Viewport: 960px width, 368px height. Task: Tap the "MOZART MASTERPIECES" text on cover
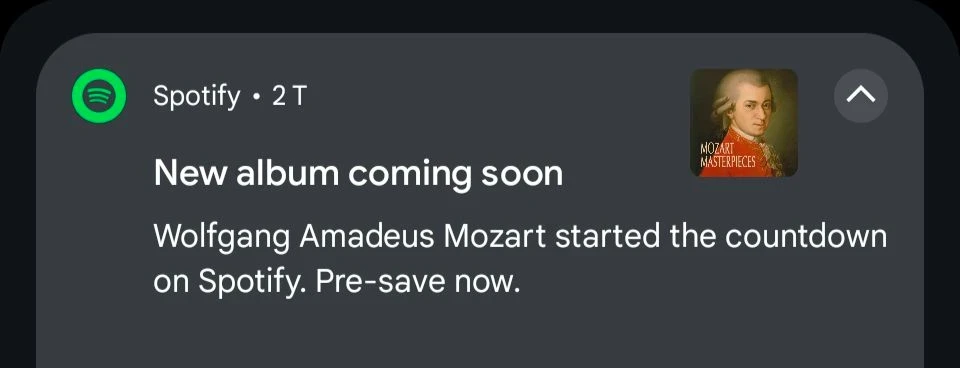(x=727, y=157)
